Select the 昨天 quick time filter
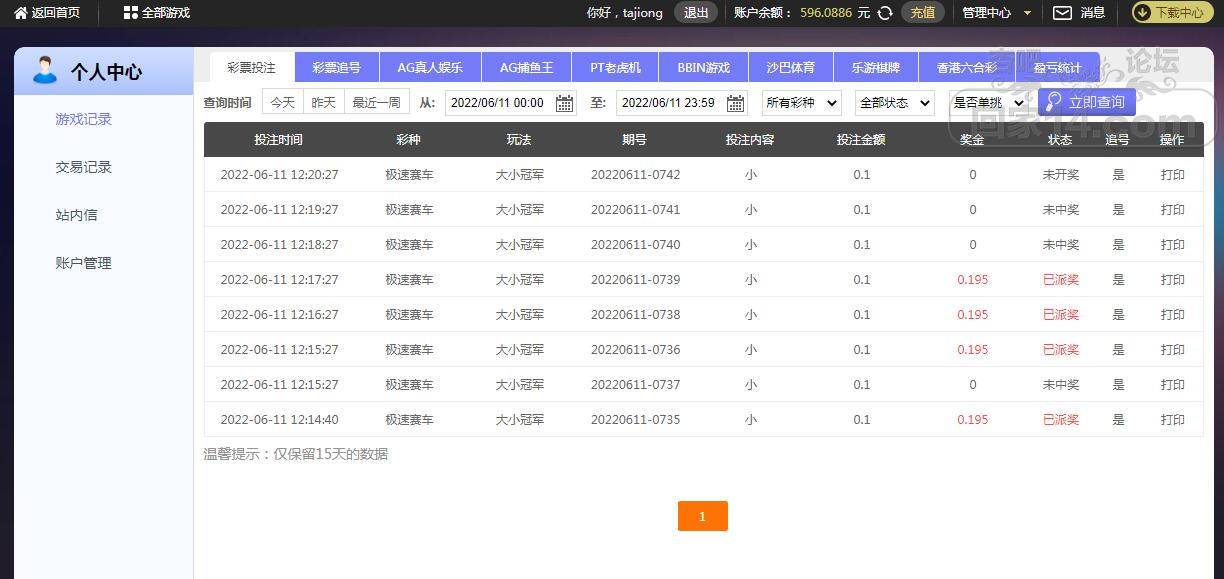Viewport: 1224px width, 579px height. (323, 102)
